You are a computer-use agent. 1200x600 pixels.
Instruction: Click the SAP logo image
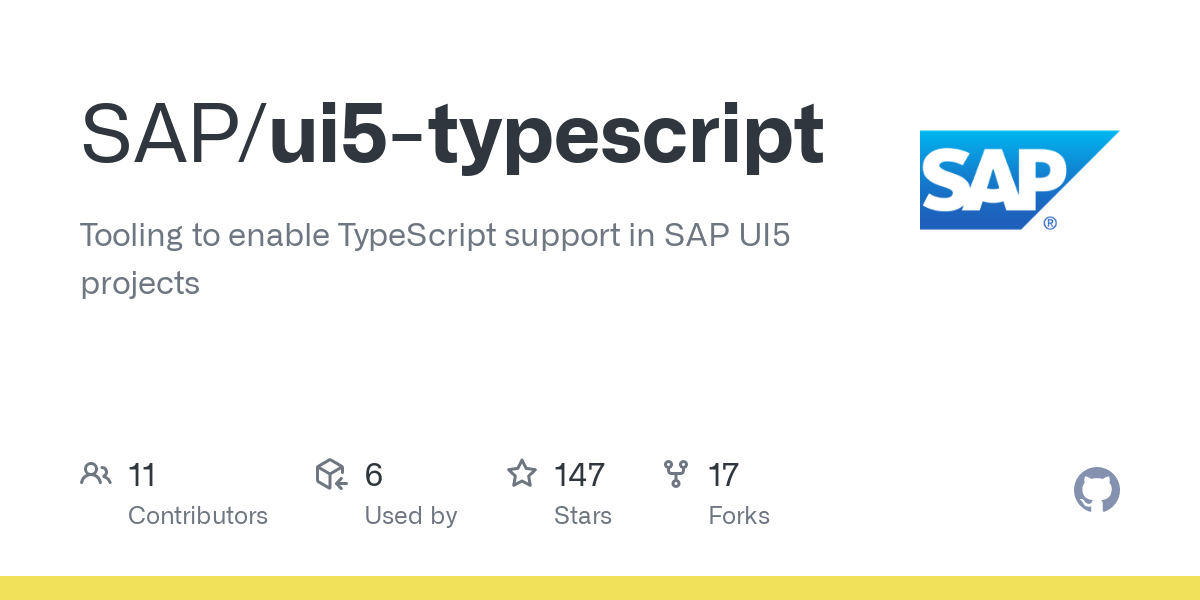coord(1019,180)
